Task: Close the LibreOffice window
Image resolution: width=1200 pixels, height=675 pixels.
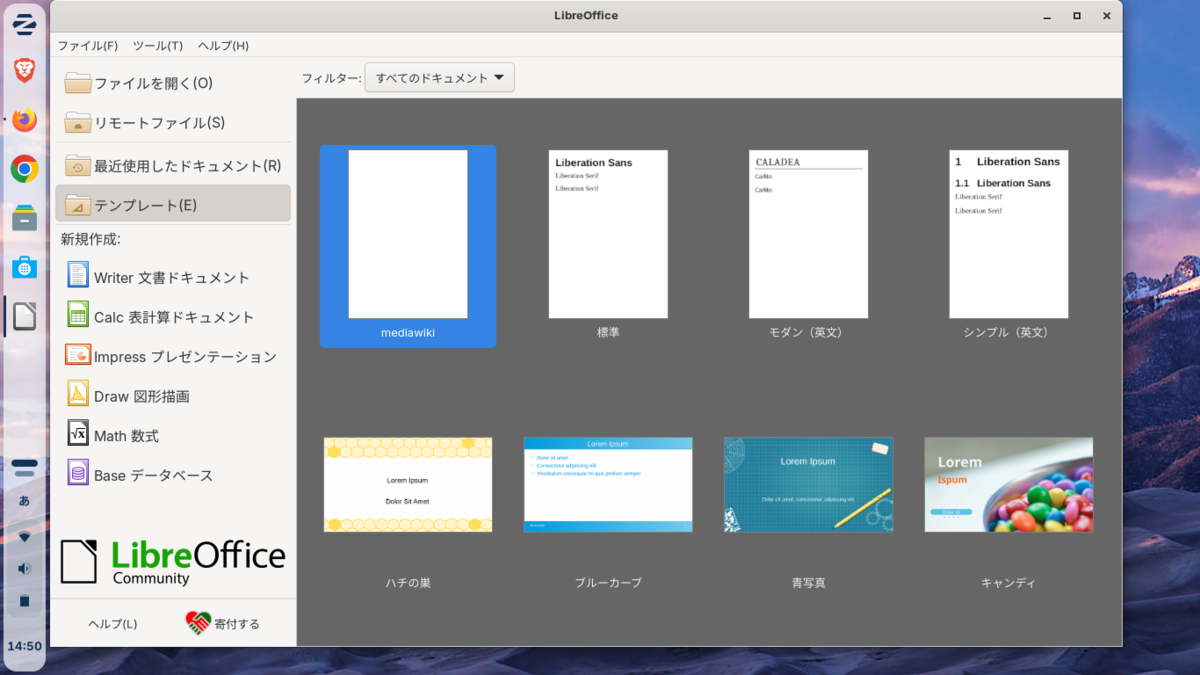Action: coord(1107,16)
